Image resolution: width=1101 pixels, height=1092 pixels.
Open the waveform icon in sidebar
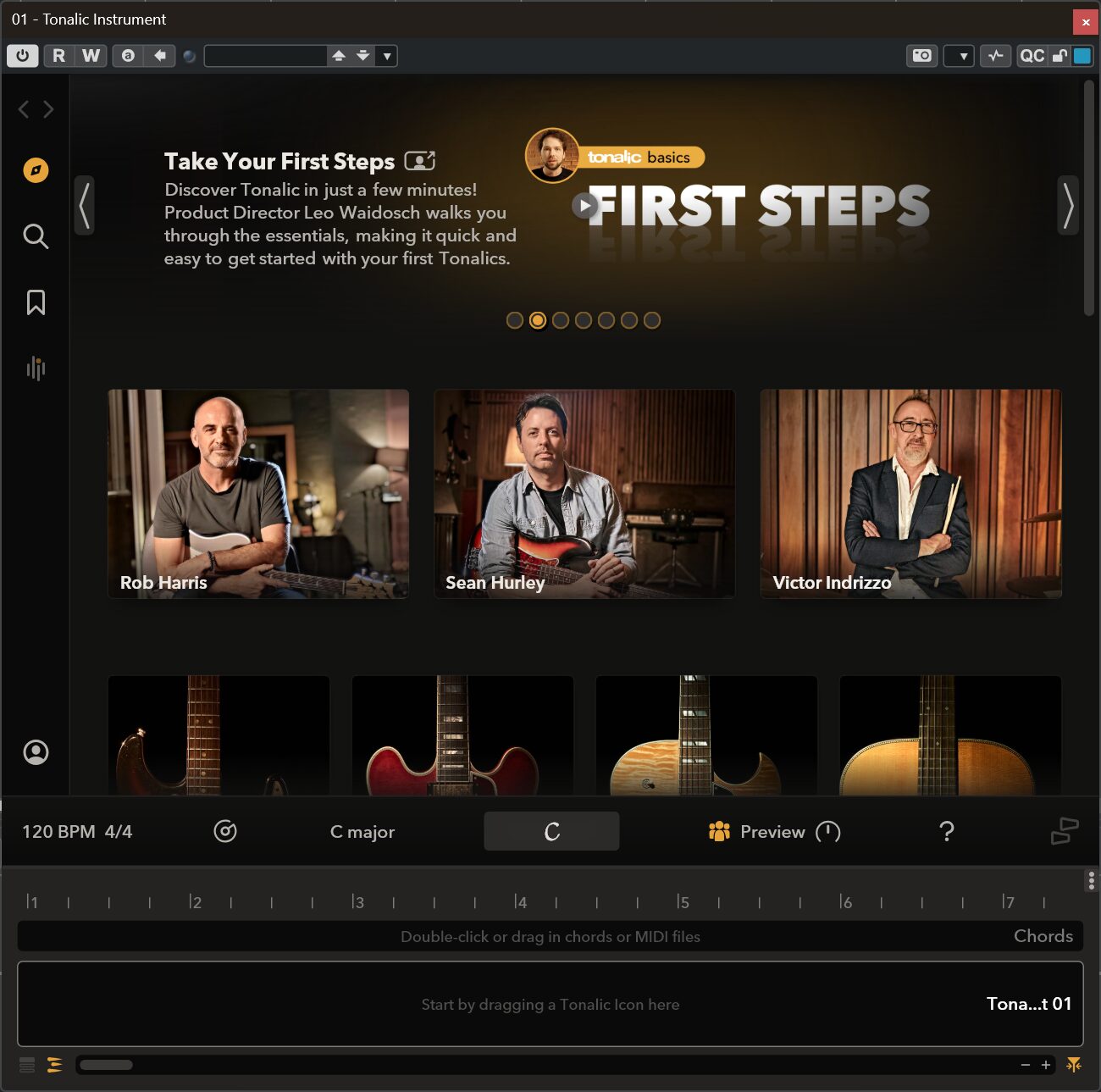tap(36, 369)
